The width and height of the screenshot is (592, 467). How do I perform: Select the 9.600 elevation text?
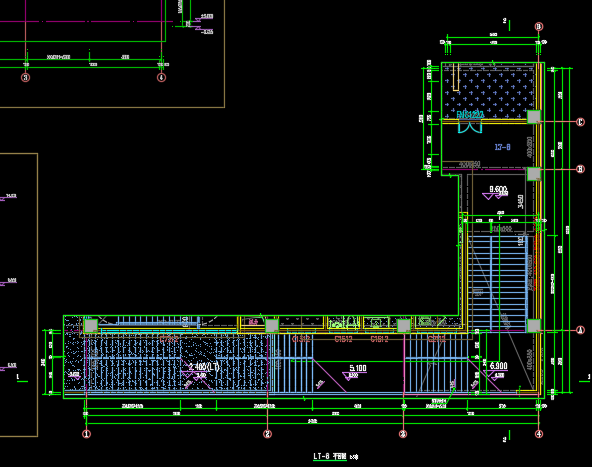[498, 189]
